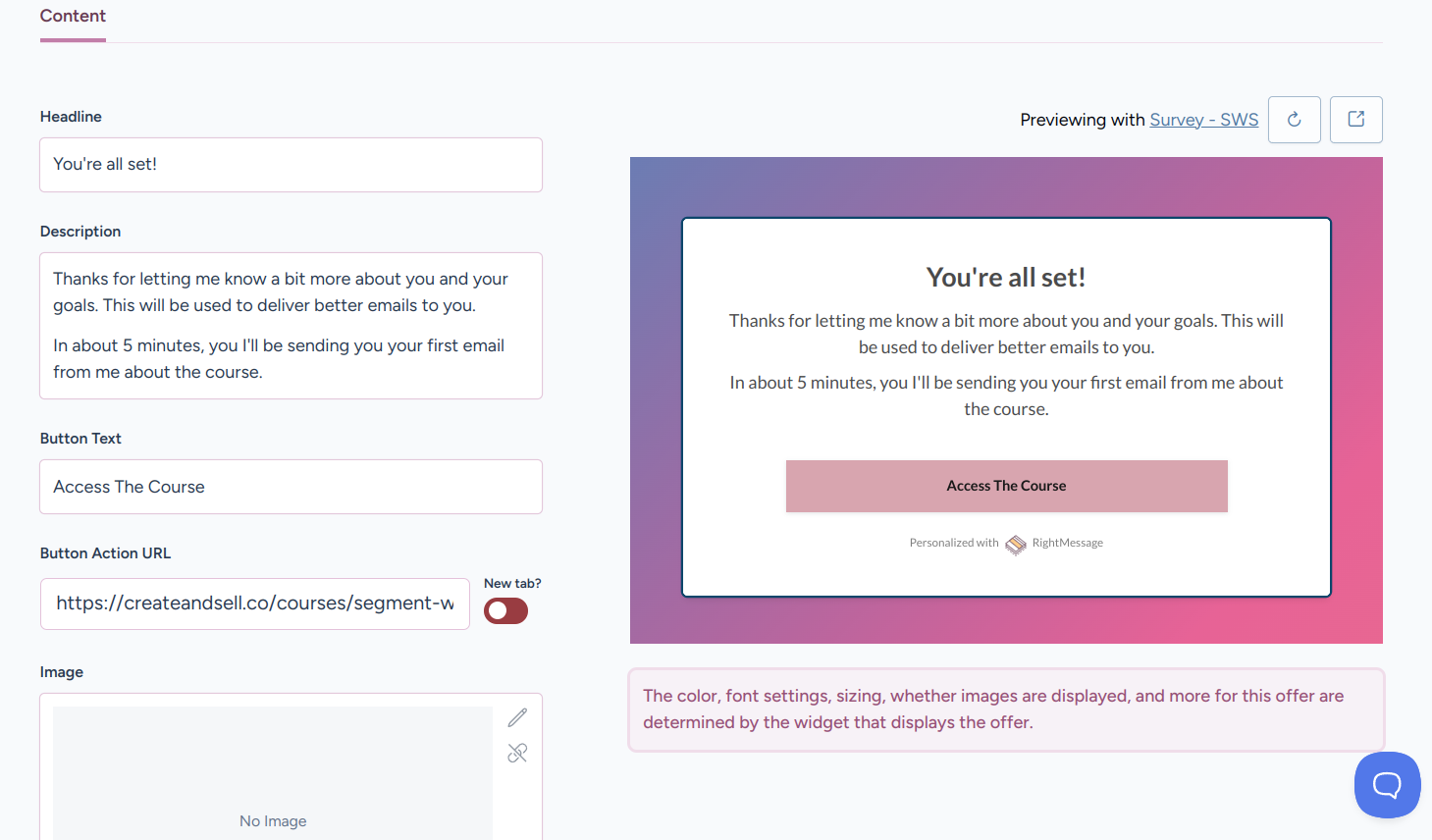Focus the Button Text input field
The width and height of the screenshot is (1432, 840).
tap(291, 487)
